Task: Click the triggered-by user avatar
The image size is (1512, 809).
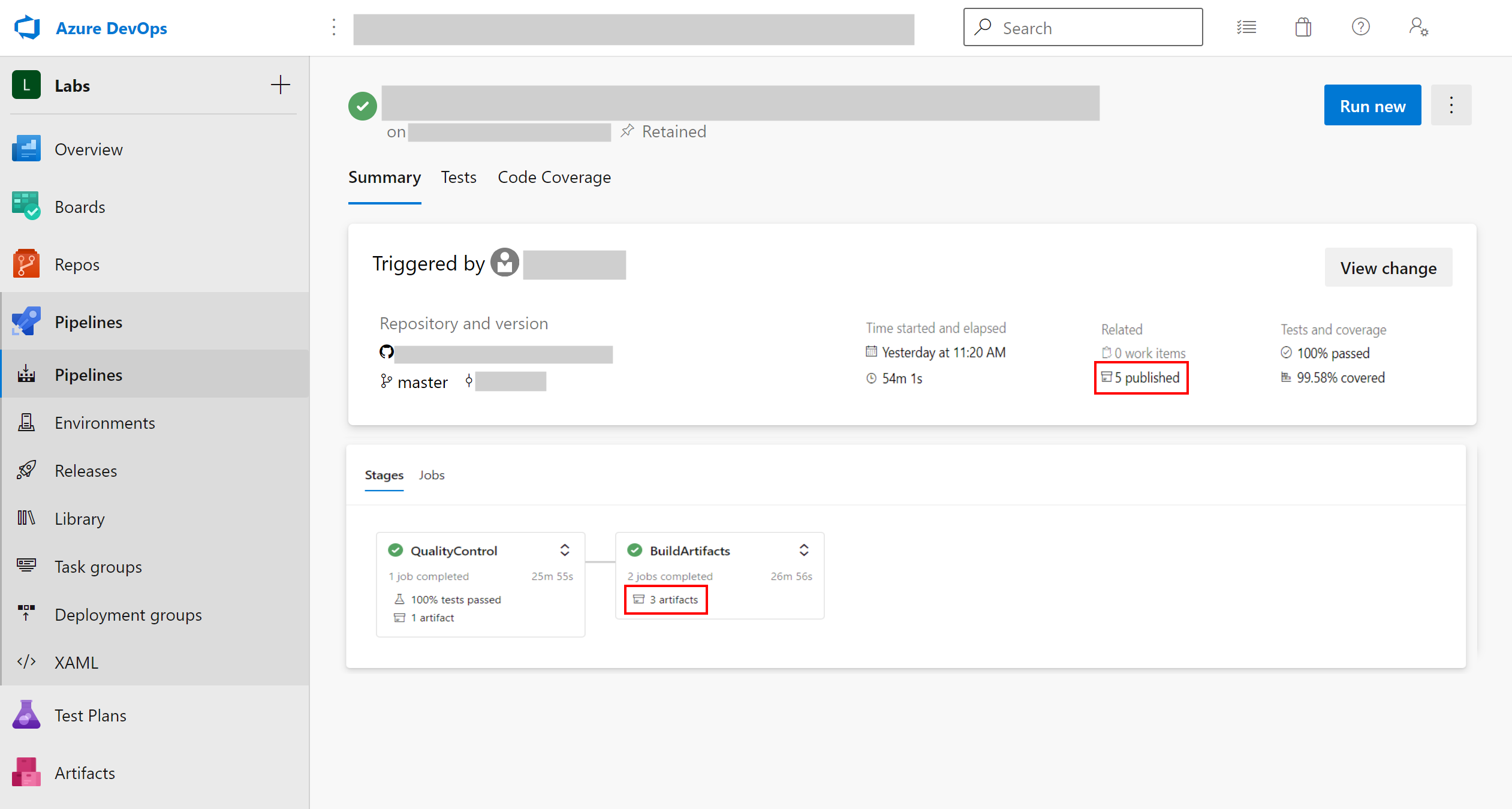Action: 505,263
